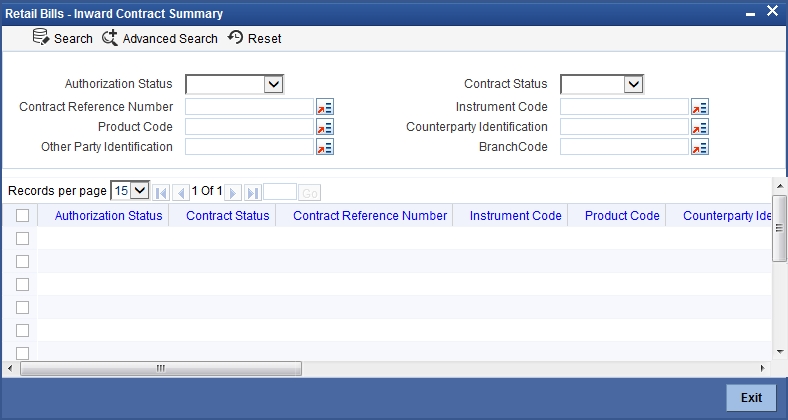Sort by Authorization Status column header
788x420 pixels.
click(109, 216)
